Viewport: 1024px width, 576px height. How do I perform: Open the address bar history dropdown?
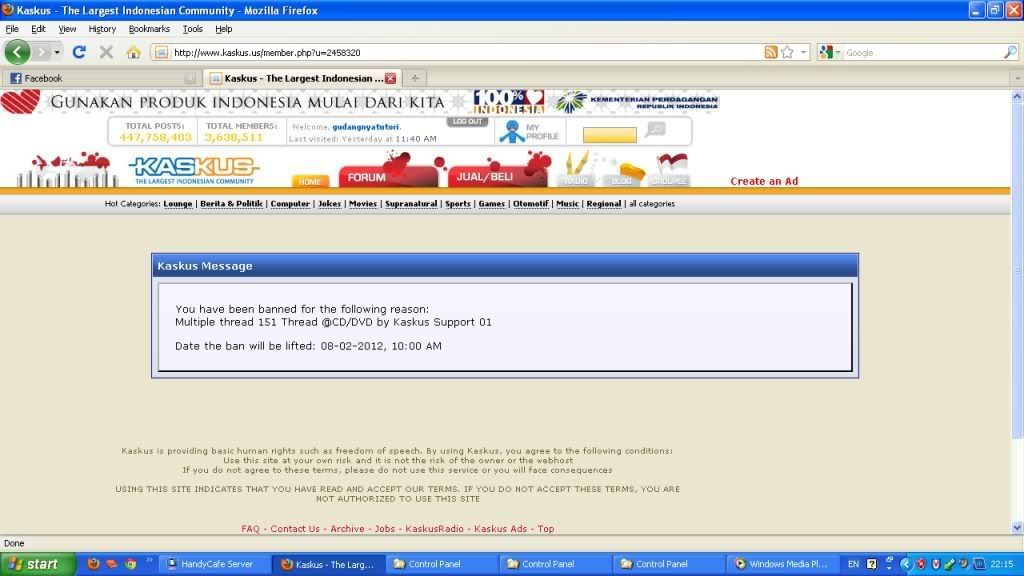(x=804, y=52)
